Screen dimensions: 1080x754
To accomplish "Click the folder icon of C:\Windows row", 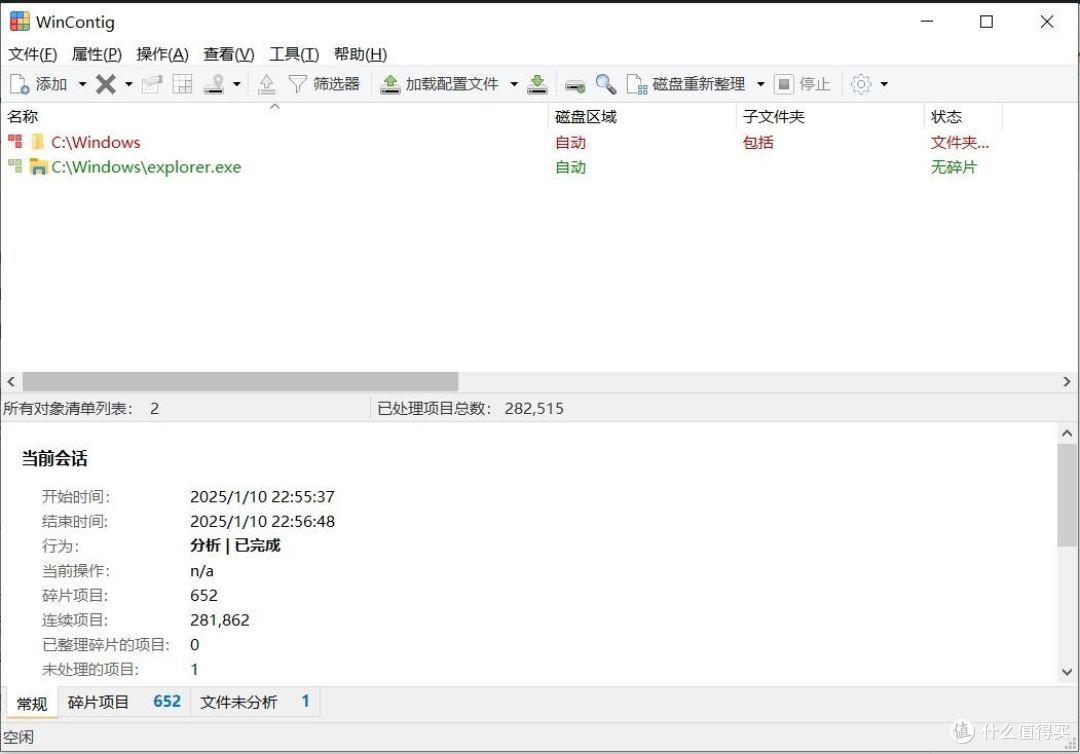I will click(38, 142).
